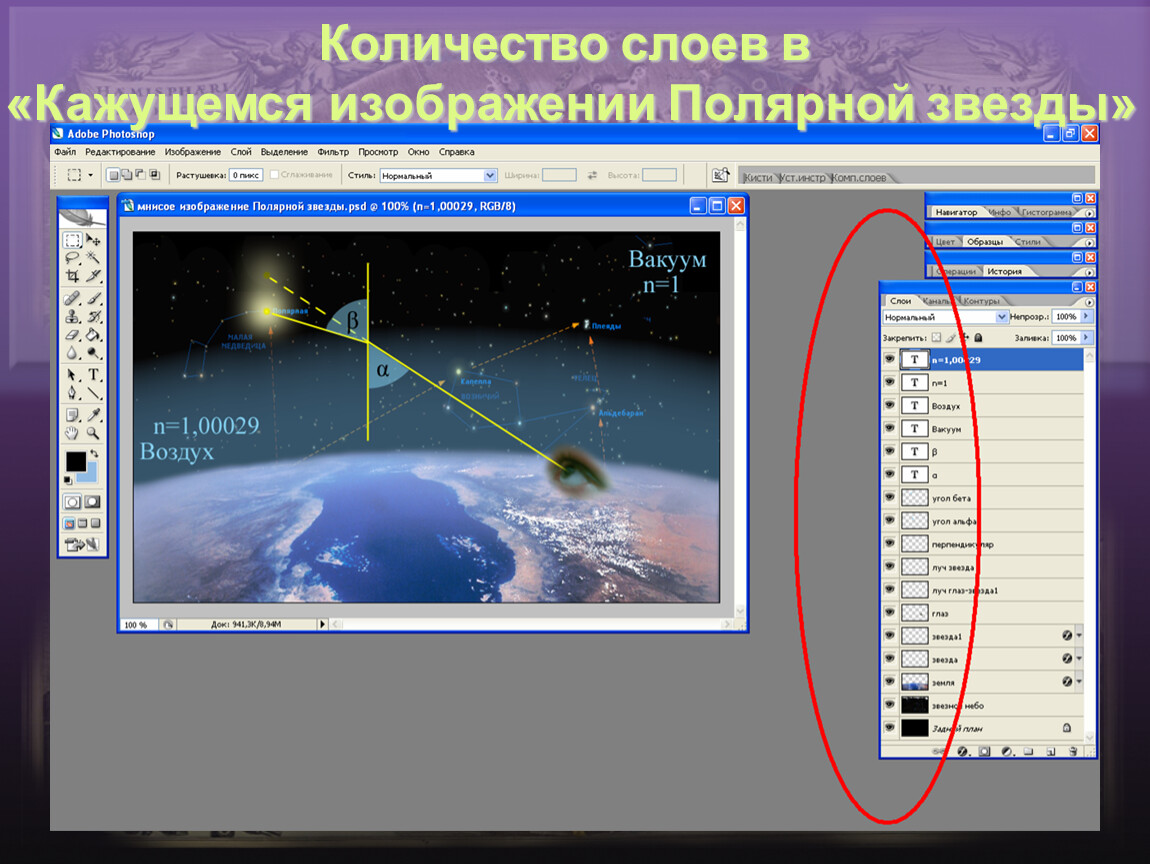
Task: Open the Файл menu
Action: 65,152
